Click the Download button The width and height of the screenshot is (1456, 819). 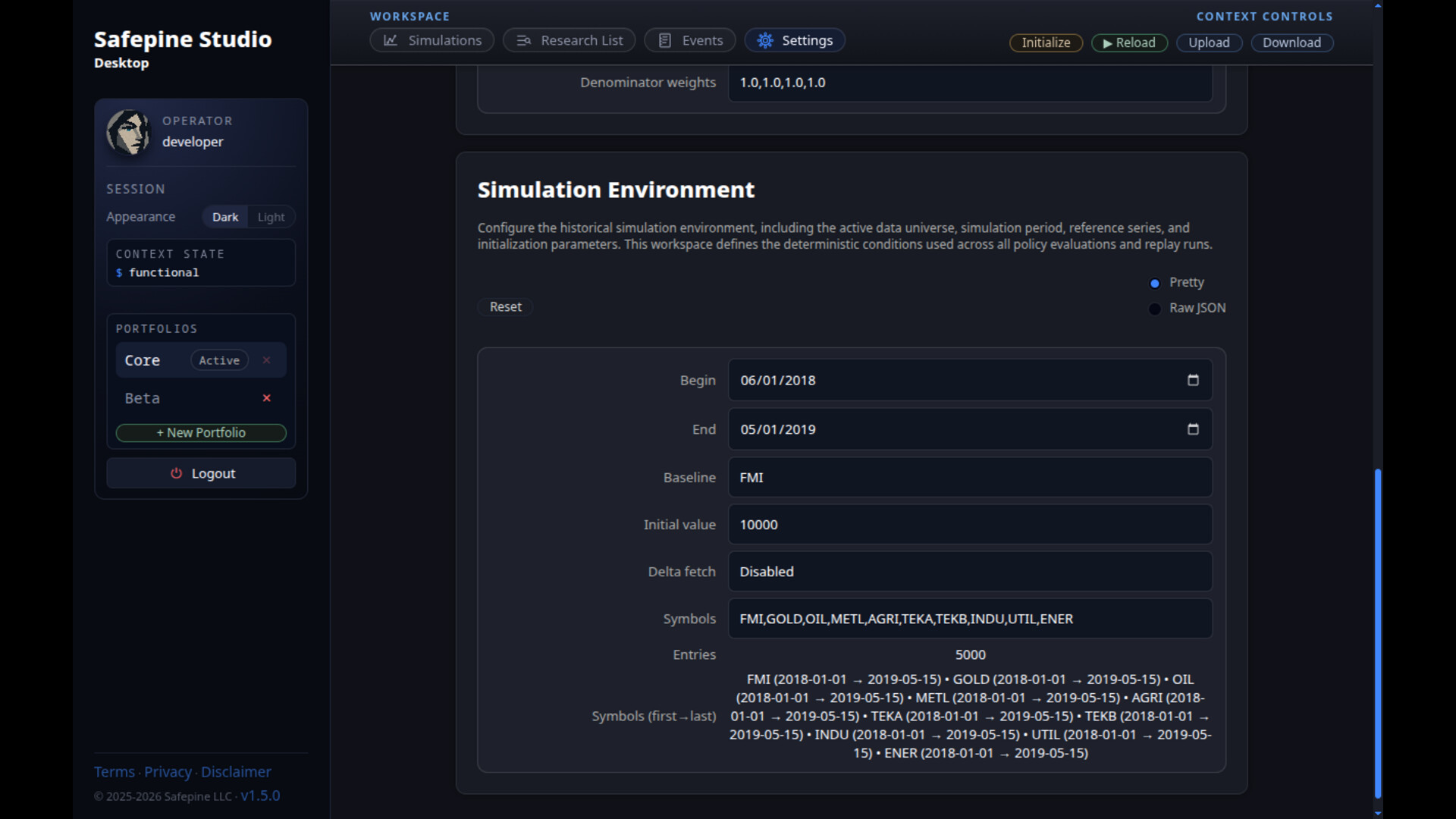(1291, 42)
